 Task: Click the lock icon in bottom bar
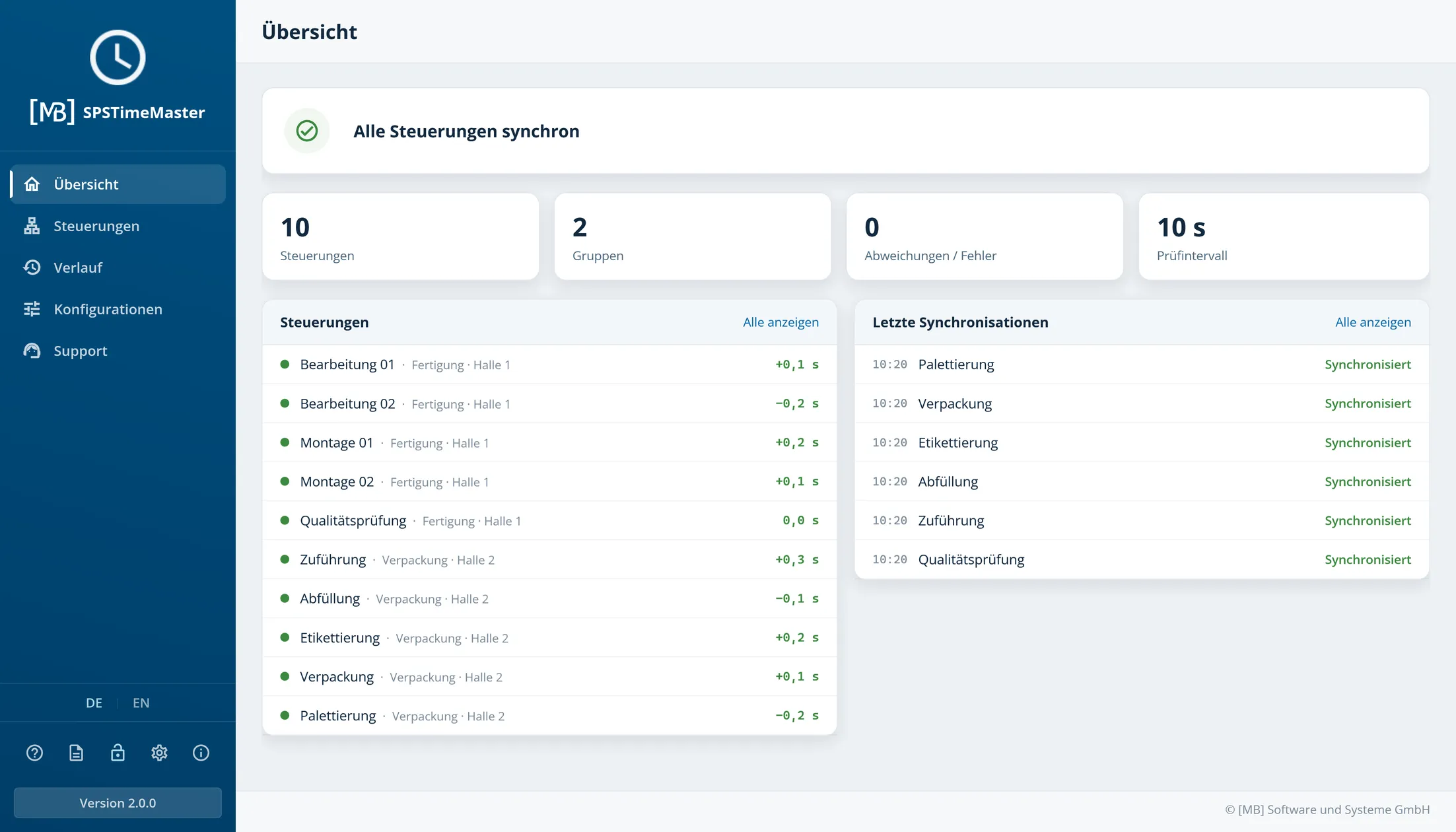(118, 753)
